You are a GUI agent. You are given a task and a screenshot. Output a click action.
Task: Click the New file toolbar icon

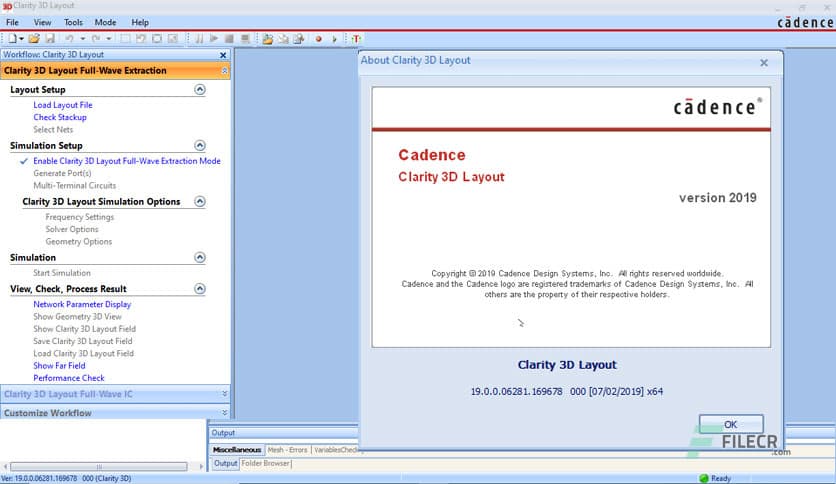coord(12,38)
